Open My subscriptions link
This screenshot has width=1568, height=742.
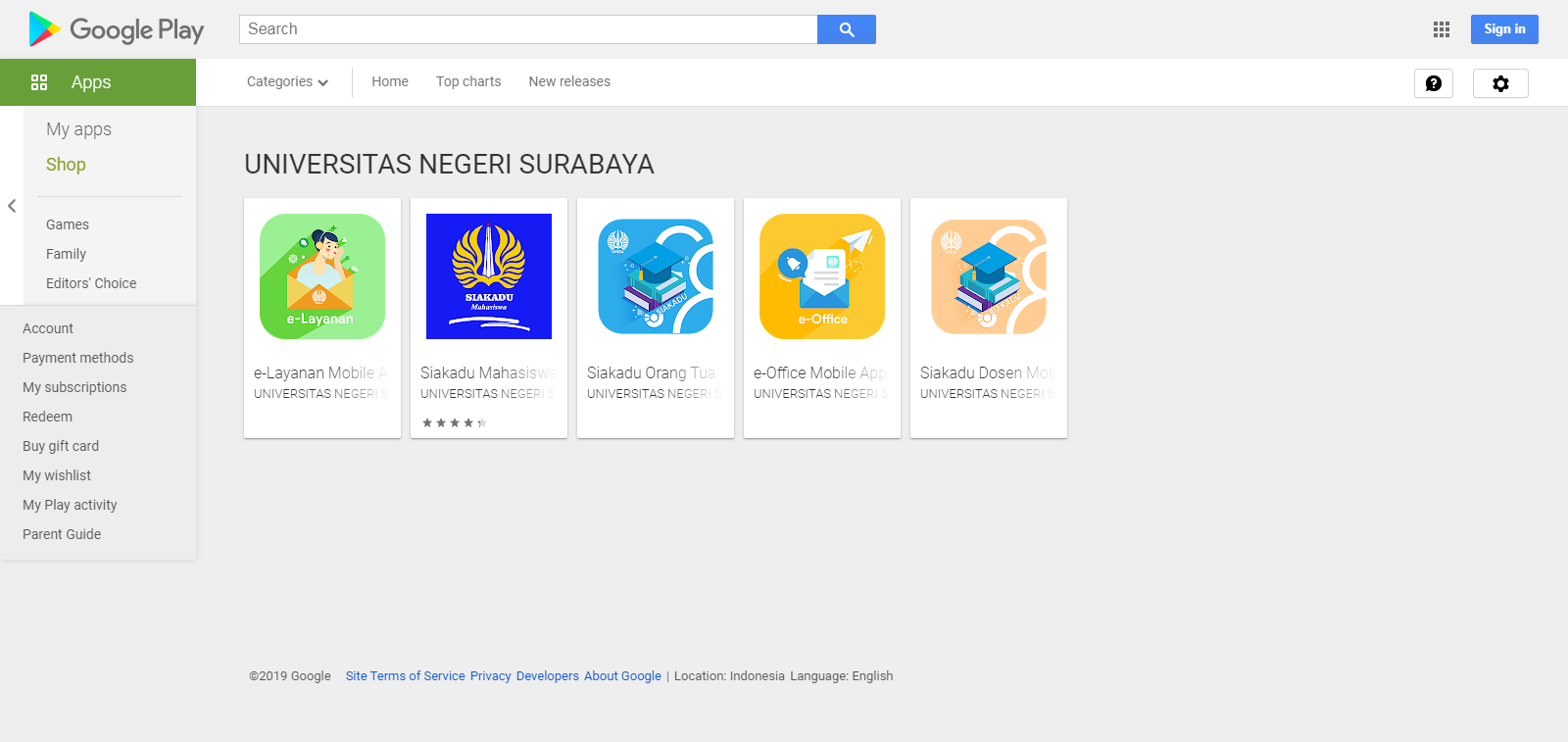[x=74, y=387]
